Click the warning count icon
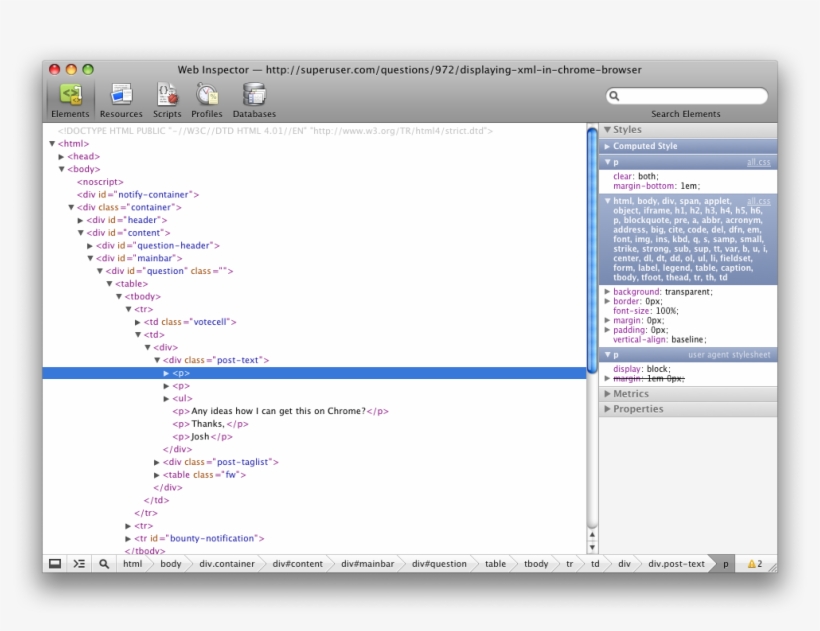 coord(754,564)
